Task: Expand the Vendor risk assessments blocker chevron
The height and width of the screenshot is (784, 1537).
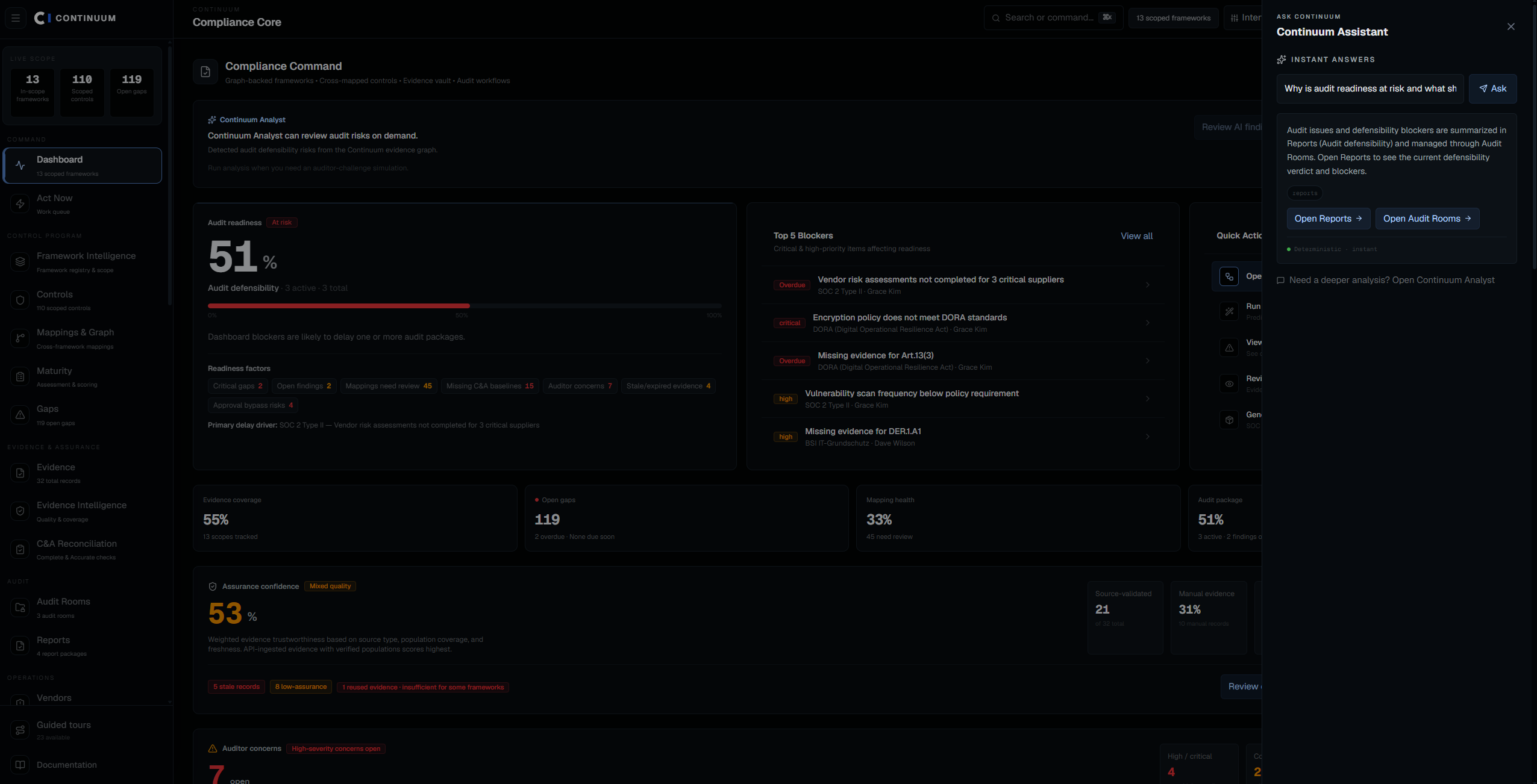Action: pos(1147,285)
